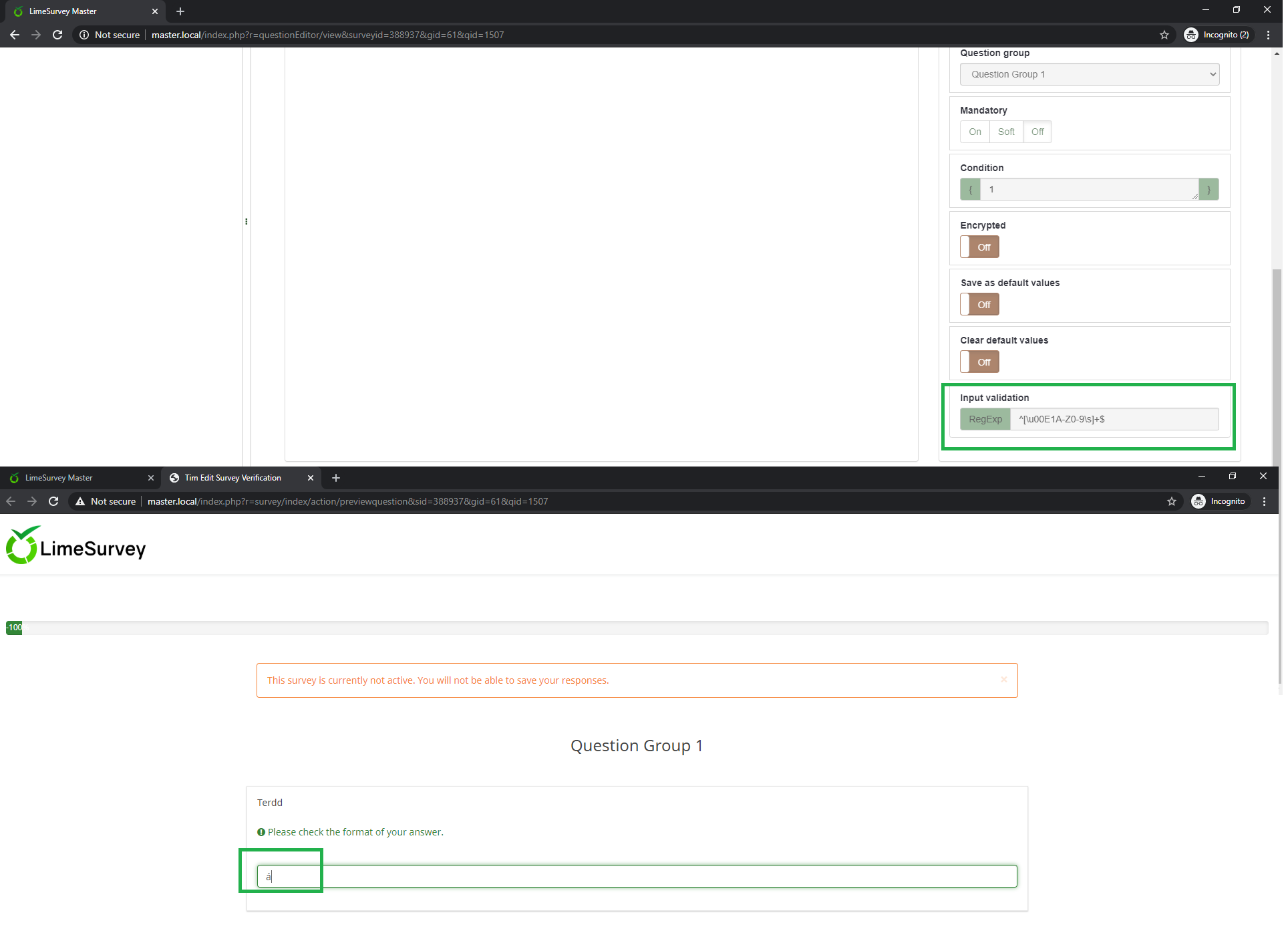1288x925 pixels.
Task: Set Mandatory to On
Action: 975,132
